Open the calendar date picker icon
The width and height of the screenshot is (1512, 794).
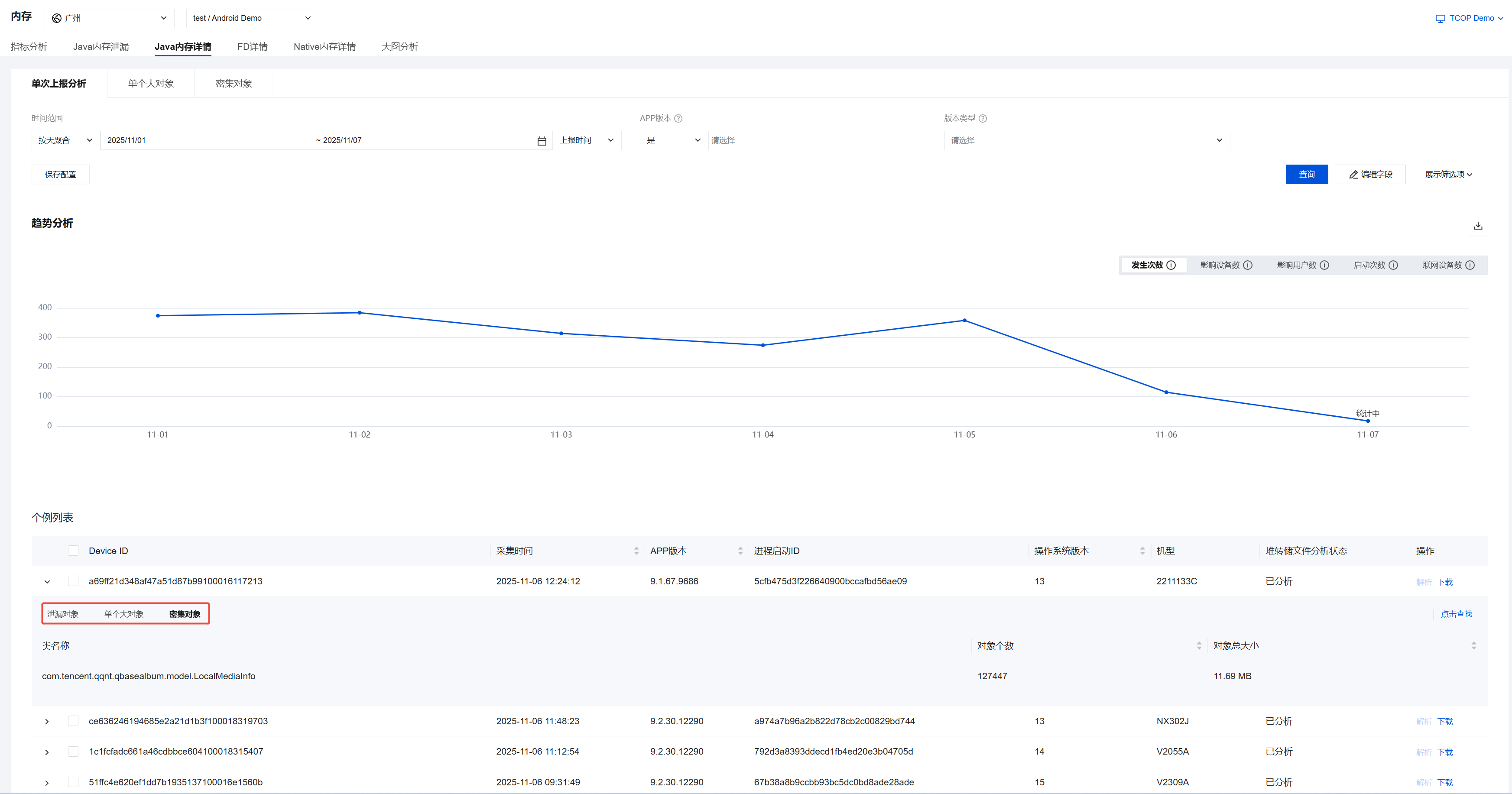[x=542, y=141]
